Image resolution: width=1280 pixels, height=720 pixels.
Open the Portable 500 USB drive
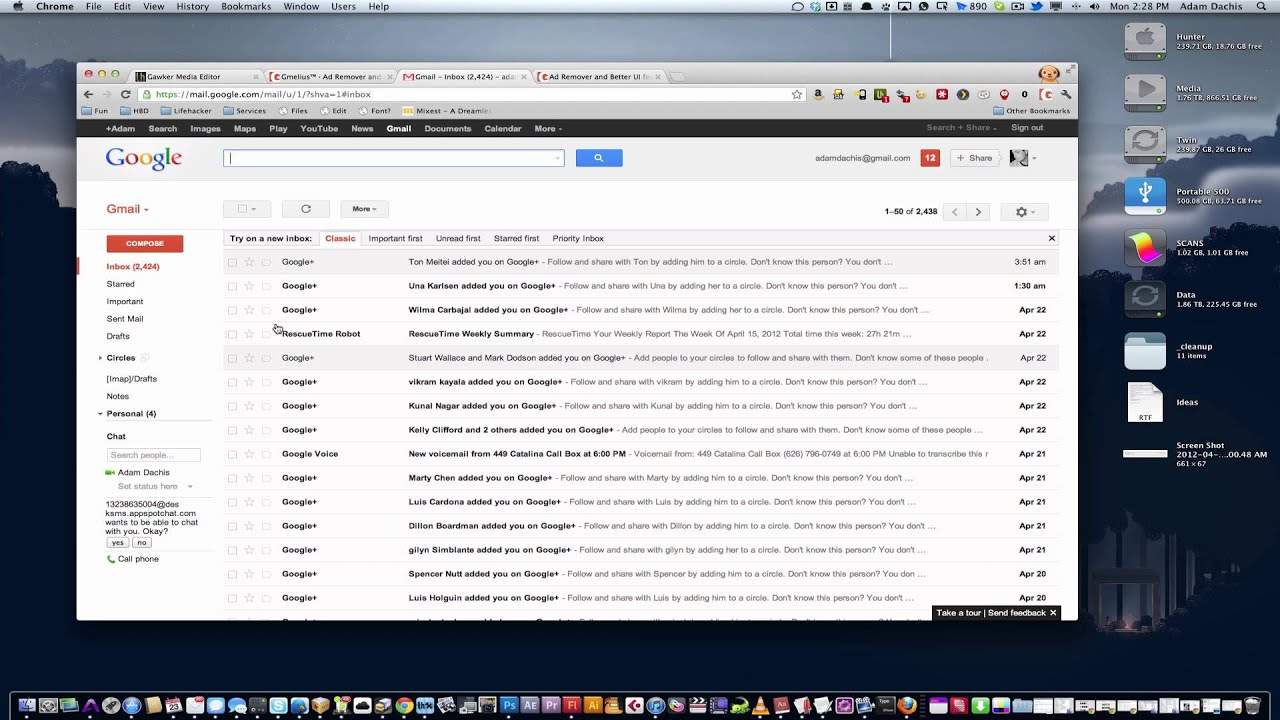pos(1145,196)
